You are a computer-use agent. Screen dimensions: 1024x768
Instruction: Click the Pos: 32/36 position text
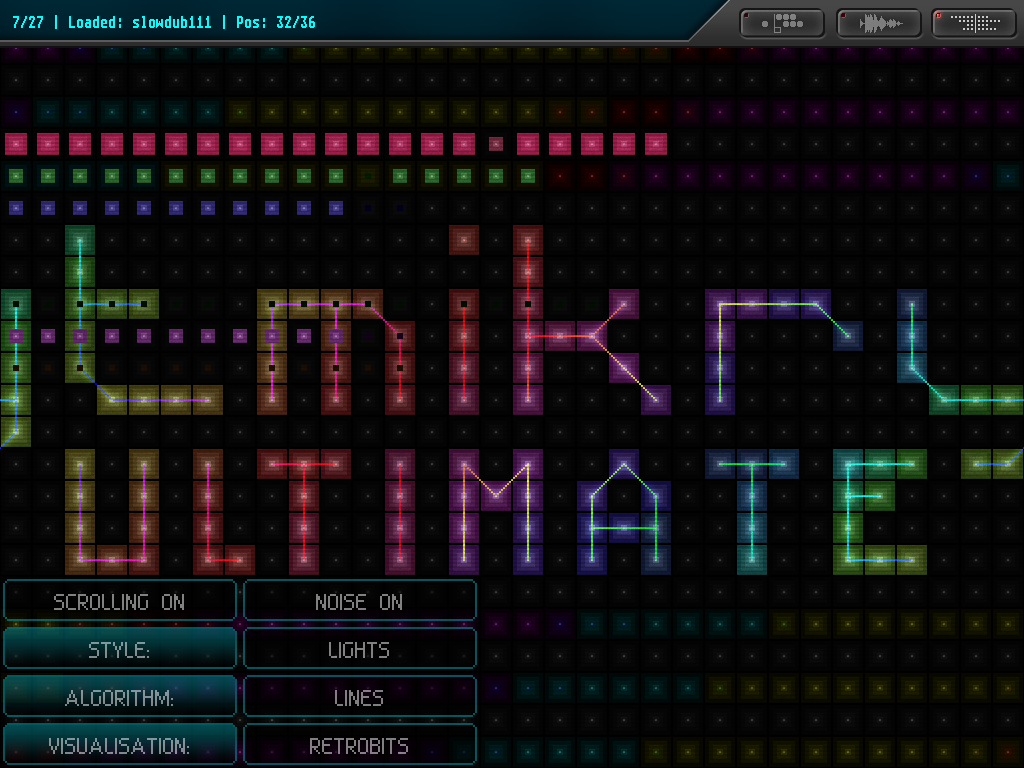pos(276,23)
